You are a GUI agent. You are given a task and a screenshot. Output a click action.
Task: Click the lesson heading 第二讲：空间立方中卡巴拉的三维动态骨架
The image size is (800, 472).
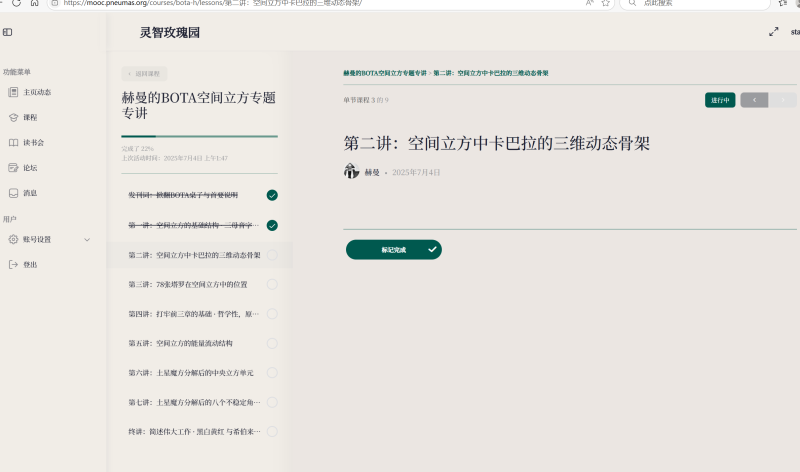496,143
